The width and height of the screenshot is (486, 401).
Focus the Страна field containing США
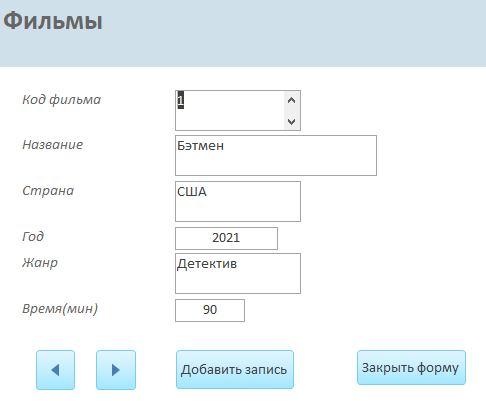coord(238,201)
